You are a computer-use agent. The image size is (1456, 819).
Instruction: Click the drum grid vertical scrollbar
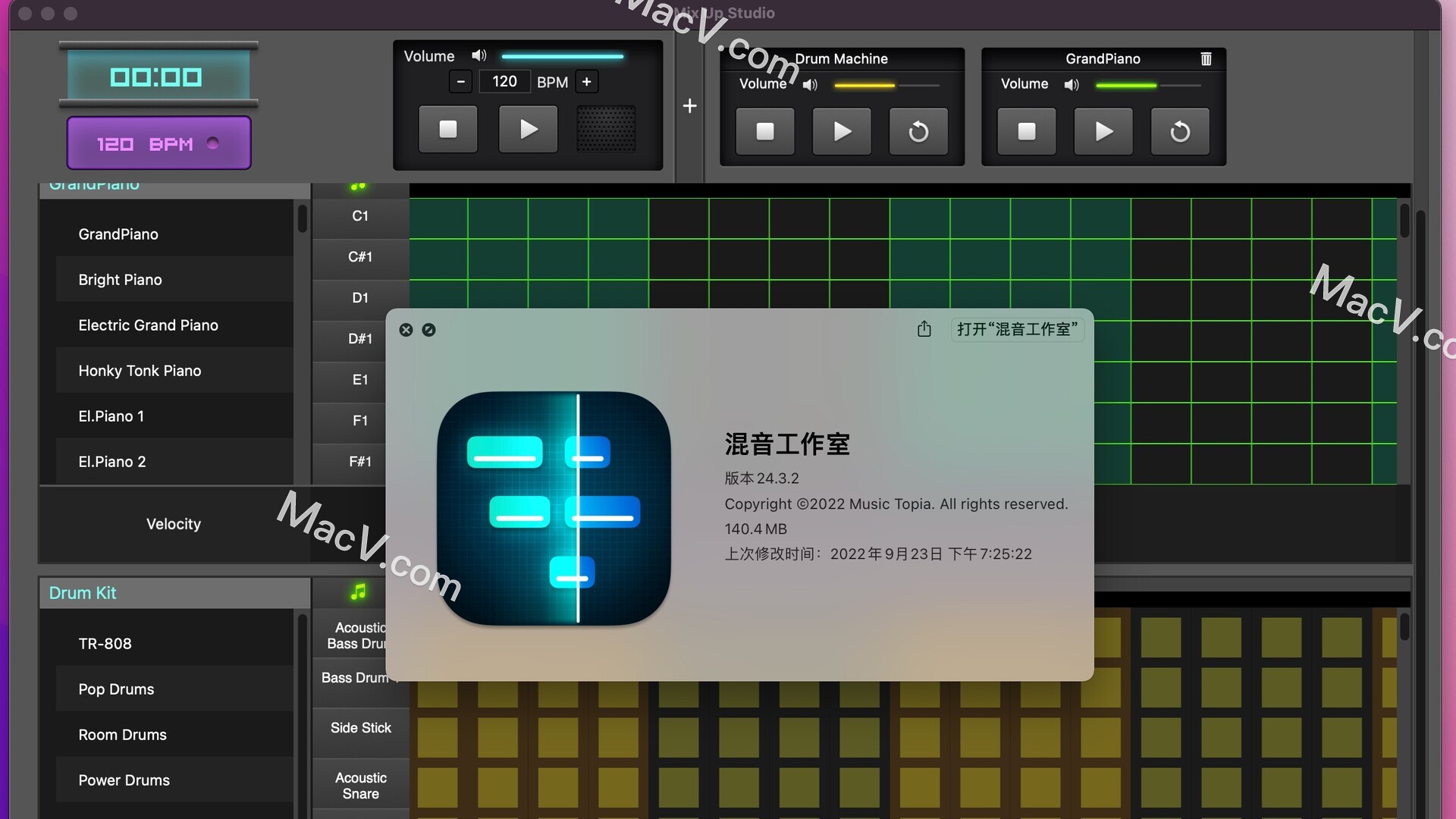pyautogui.click(x=1404, y=626)
